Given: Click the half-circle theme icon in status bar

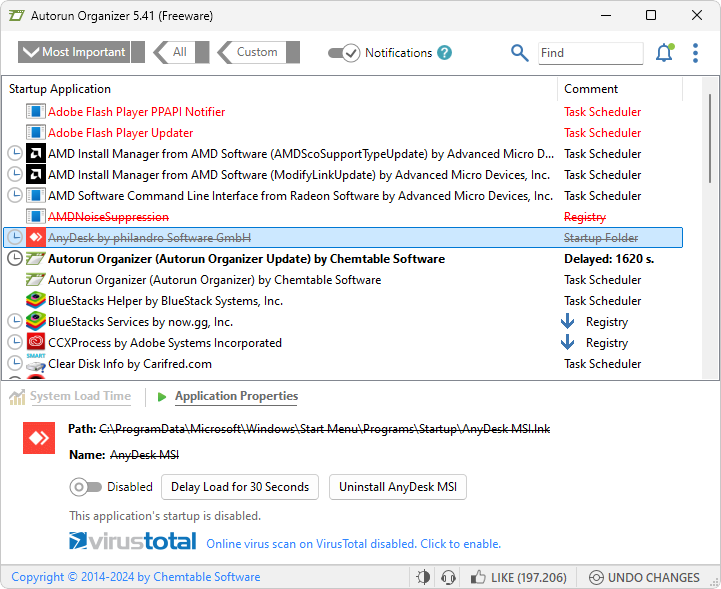Looking at the screenshot, I should click(423, 577).
